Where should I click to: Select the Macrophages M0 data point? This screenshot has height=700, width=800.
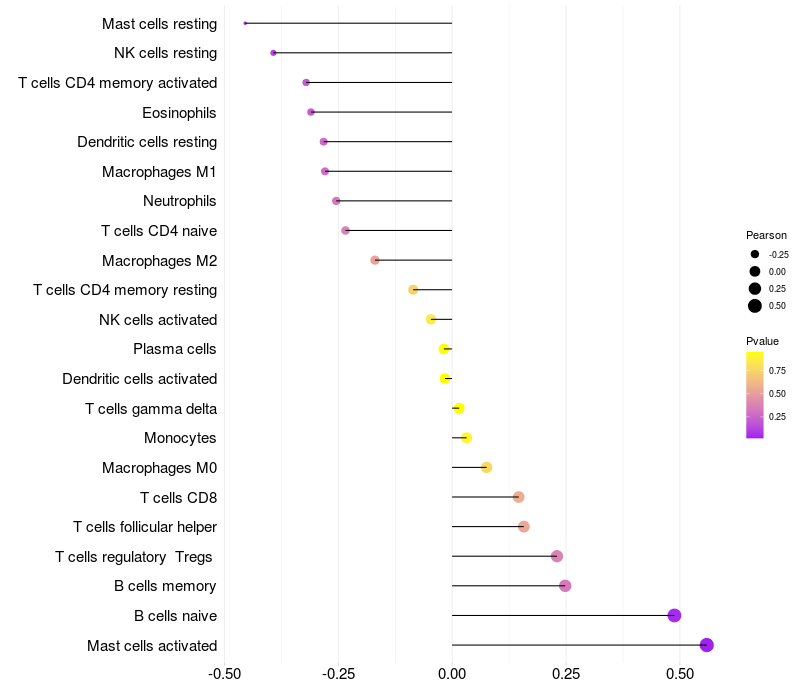pos(486,467)
